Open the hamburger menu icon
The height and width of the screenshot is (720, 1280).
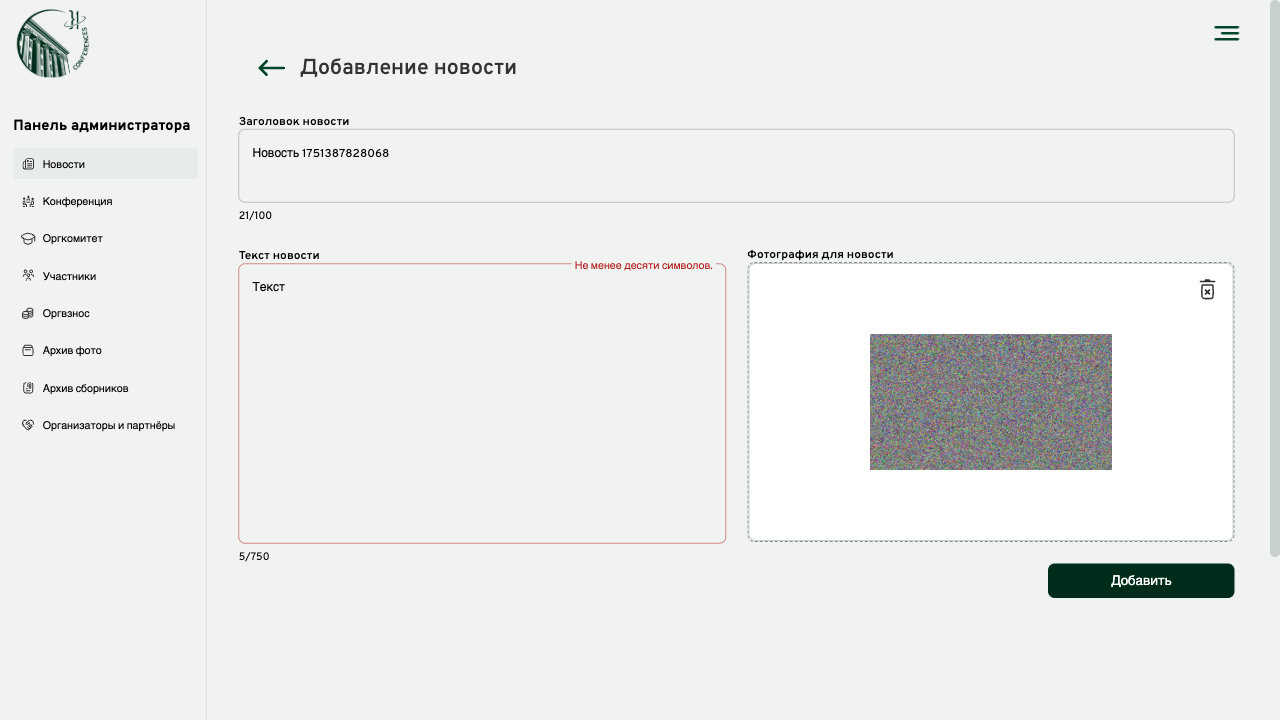tap(1226, 34)
